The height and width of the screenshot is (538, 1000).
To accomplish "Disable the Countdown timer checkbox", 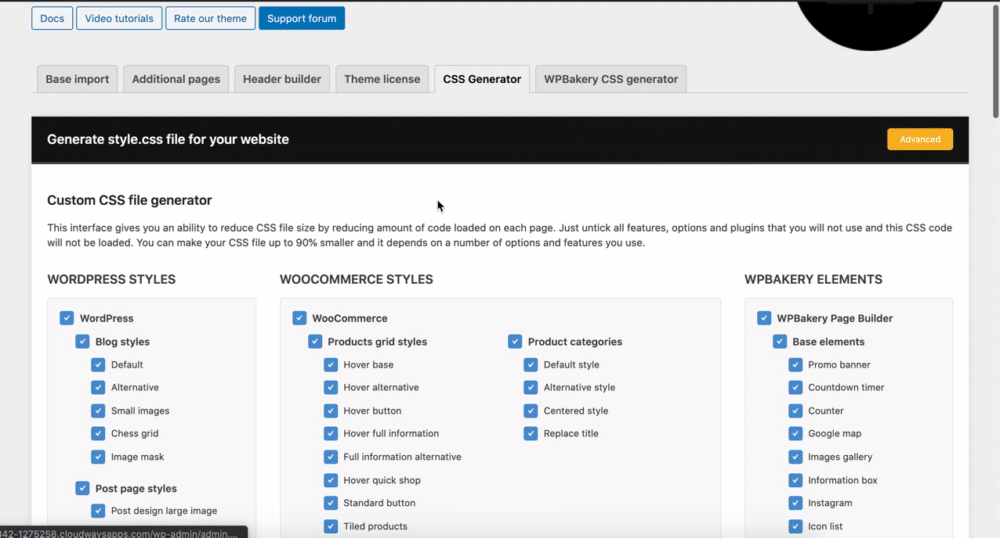I will (795, 388).
